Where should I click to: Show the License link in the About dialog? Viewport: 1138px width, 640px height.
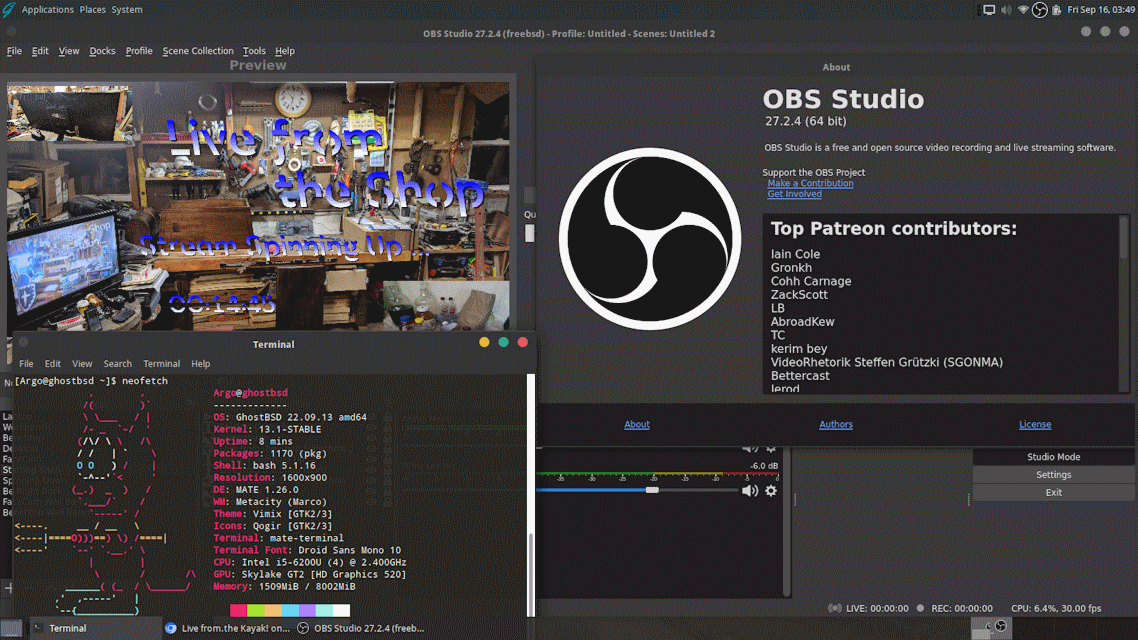point(1035,424)
